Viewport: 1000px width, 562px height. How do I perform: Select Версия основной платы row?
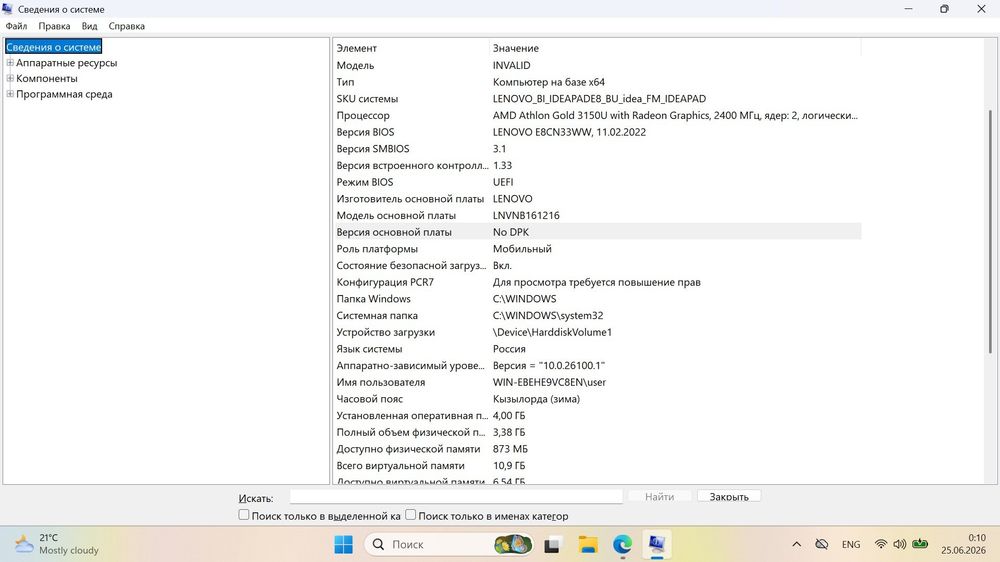point(598,232)
